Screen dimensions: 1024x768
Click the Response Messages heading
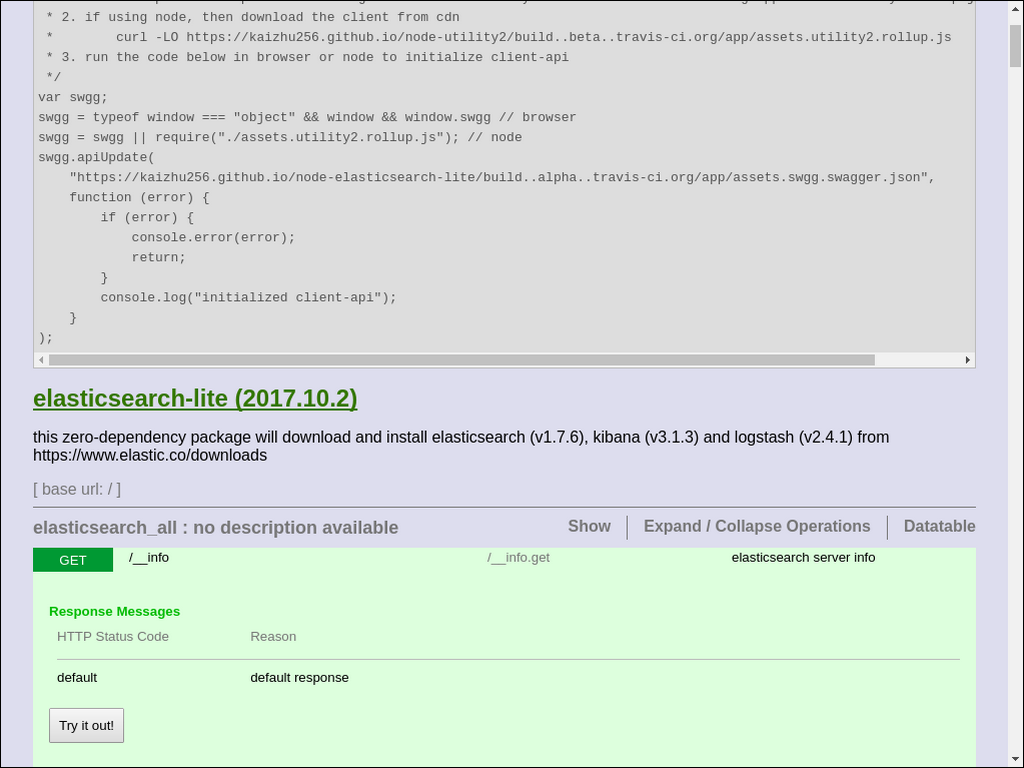(114, 612)
